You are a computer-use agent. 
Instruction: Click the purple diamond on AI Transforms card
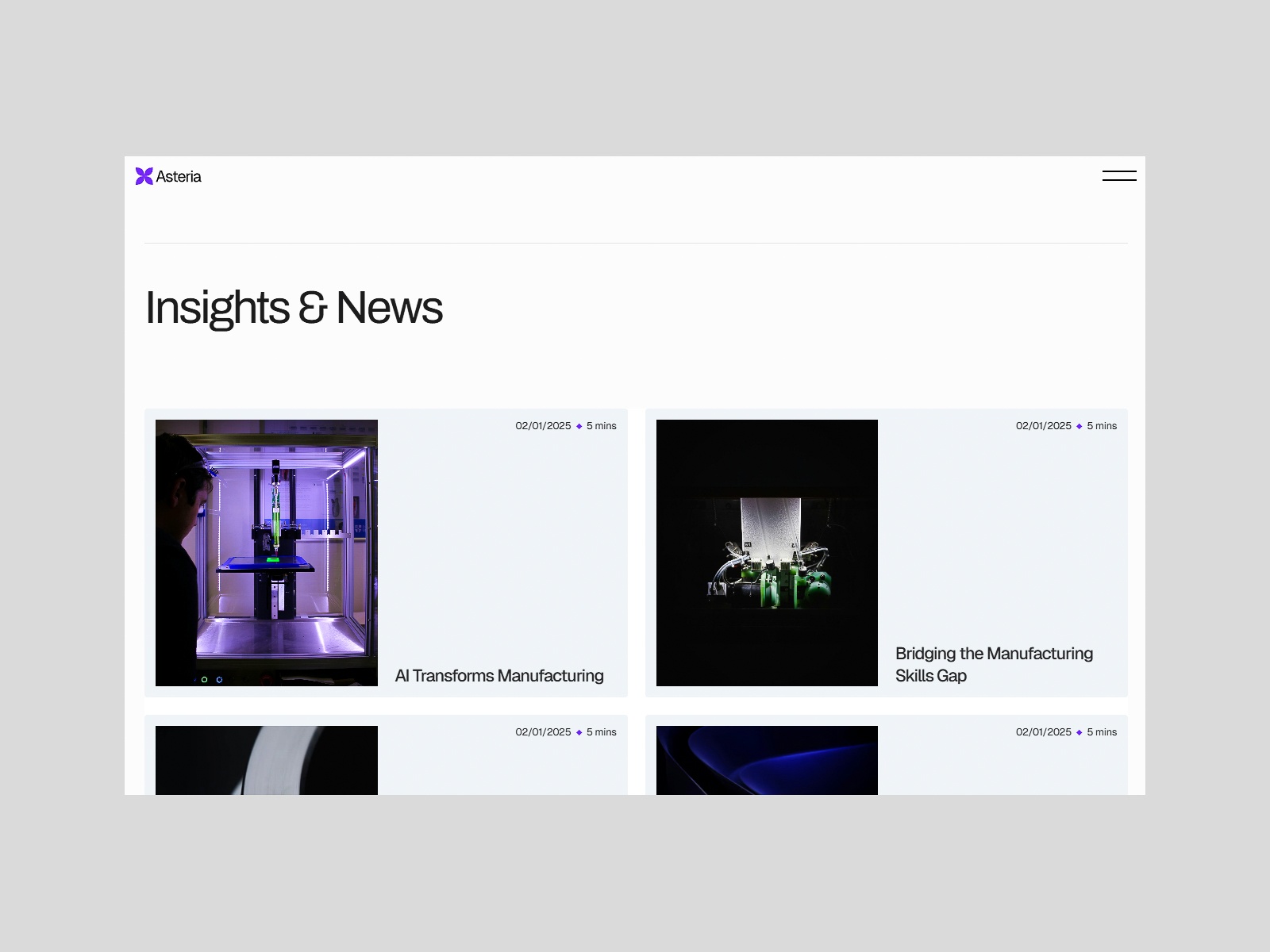pyautogui.click(x=579, y=427)
